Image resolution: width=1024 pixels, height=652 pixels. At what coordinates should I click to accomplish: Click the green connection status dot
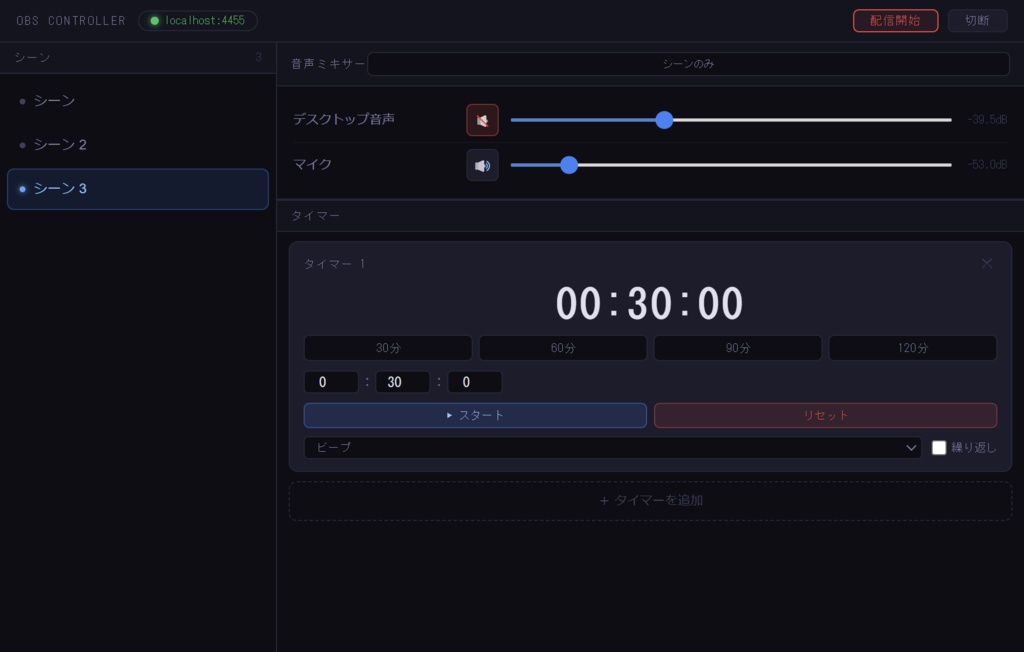pyautogui.click(x=155, y=21)
